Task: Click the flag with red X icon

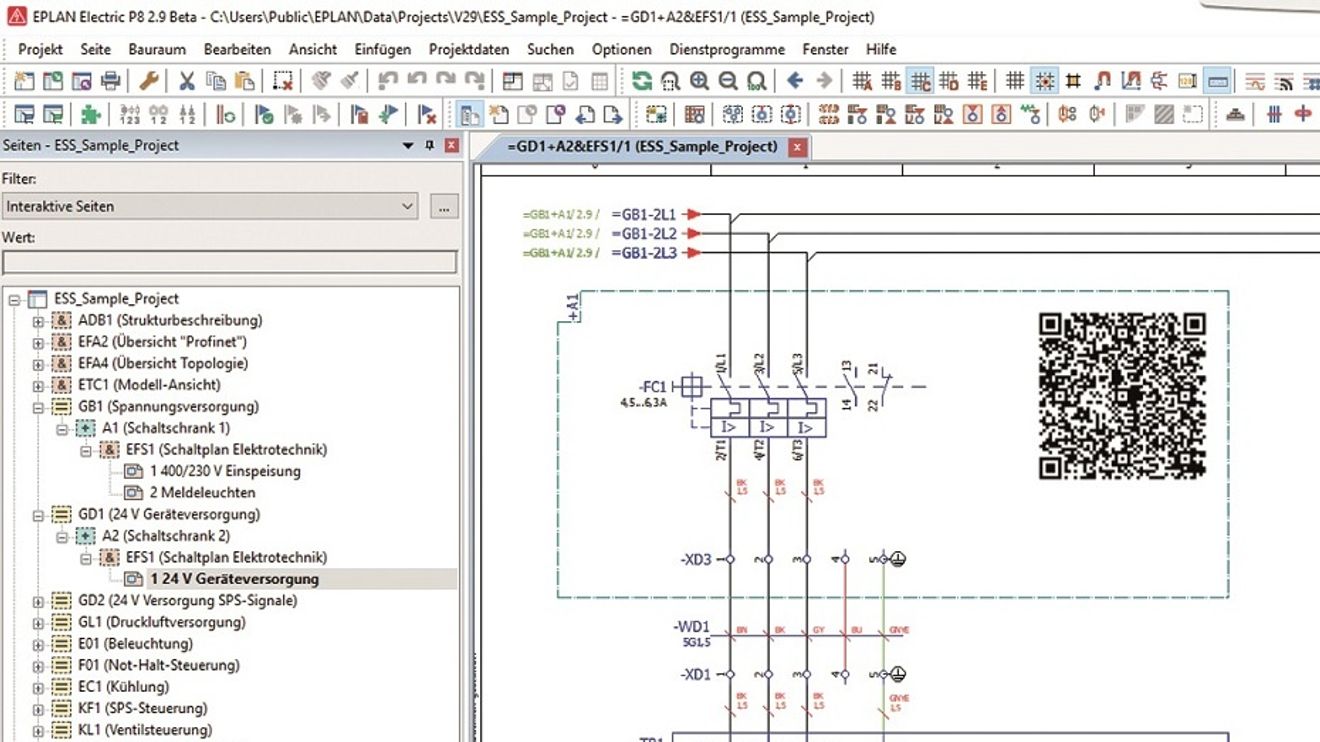Action: 427,114
